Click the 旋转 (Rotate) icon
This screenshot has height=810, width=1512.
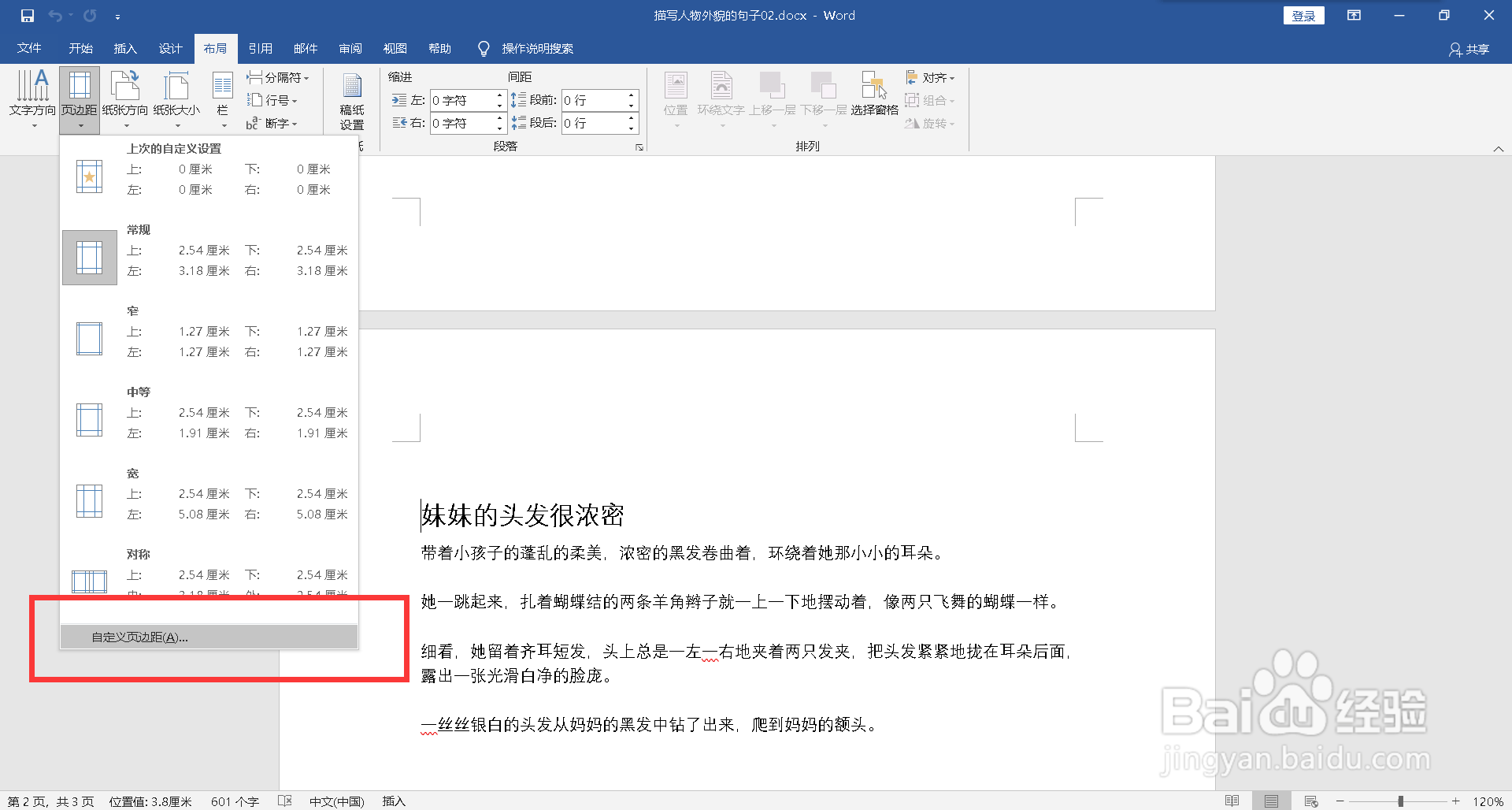point(930,124)
